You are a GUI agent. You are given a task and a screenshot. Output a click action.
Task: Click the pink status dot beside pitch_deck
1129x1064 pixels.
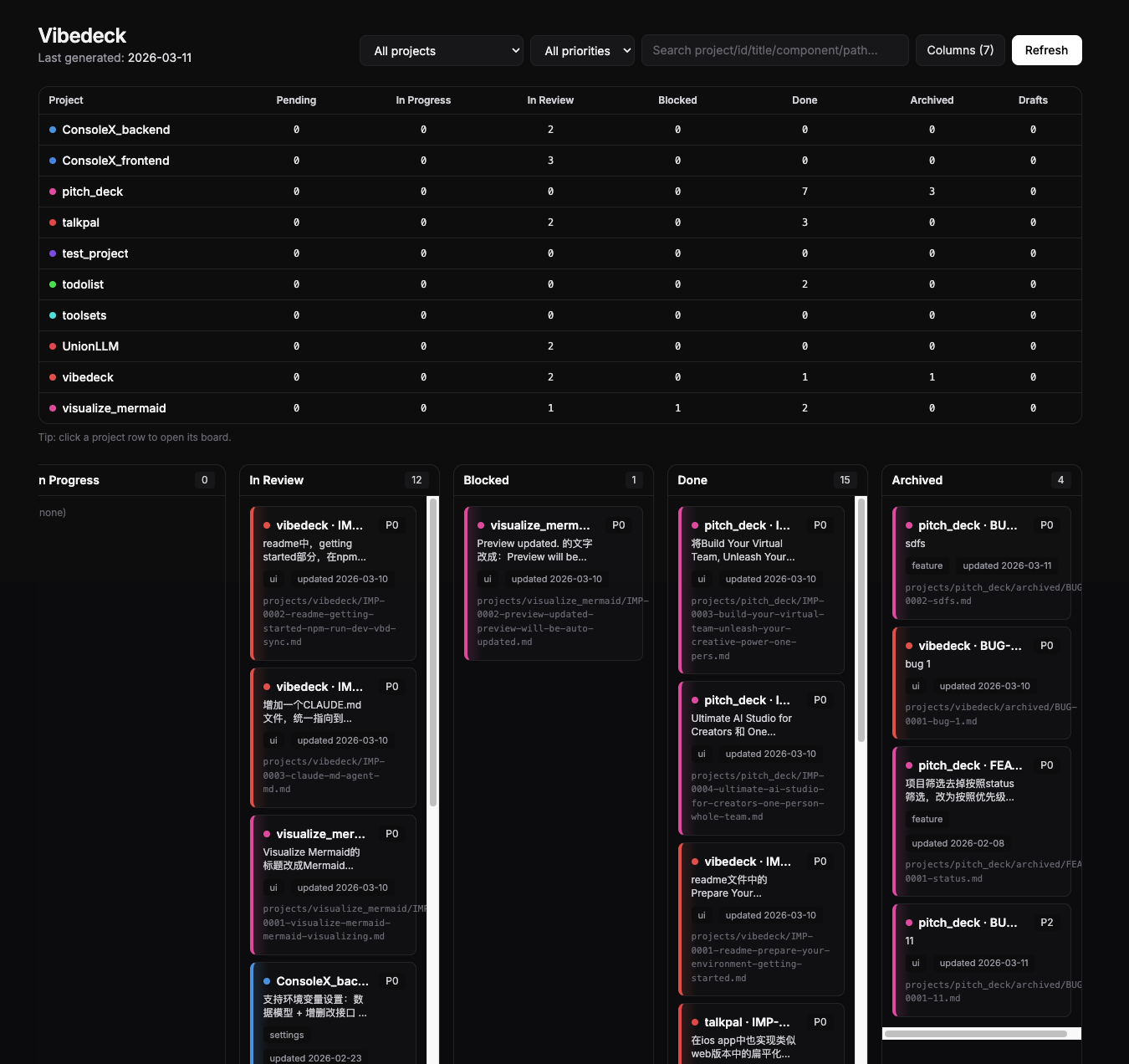(x=53, y=192)
